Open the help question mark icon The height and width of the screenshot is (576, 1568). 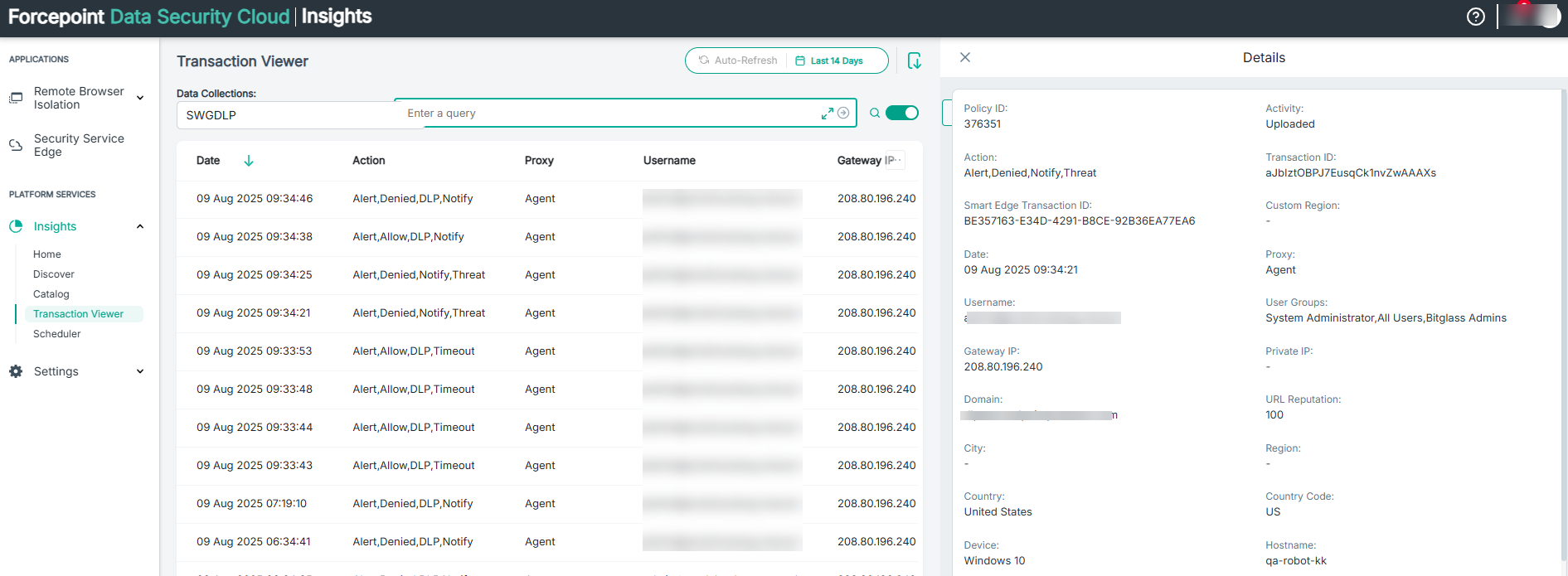tap(1475, 17)
